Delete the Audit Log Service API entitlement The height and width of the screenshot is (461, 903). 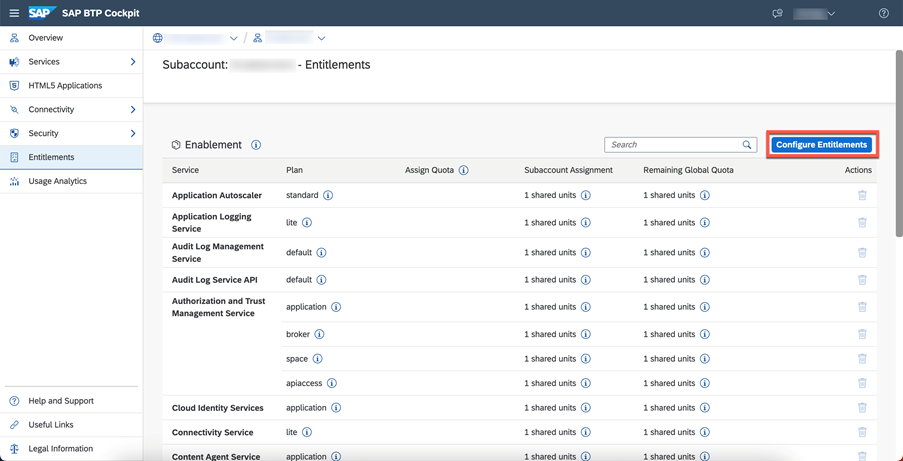click(862, 280)
